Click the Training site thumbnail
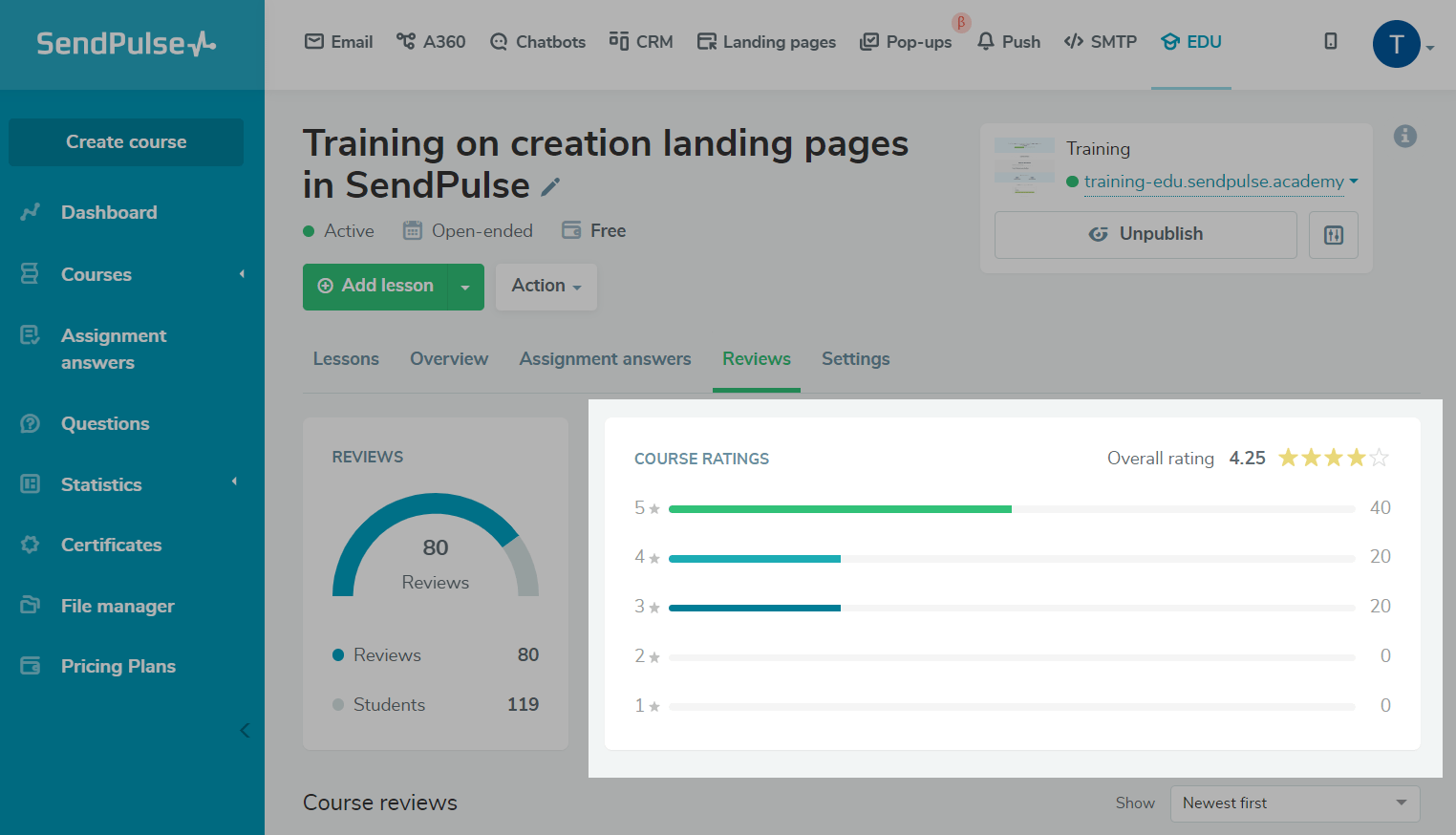Image resolution: width=1456 pixels, height=835 pixels. [1024, 165]
